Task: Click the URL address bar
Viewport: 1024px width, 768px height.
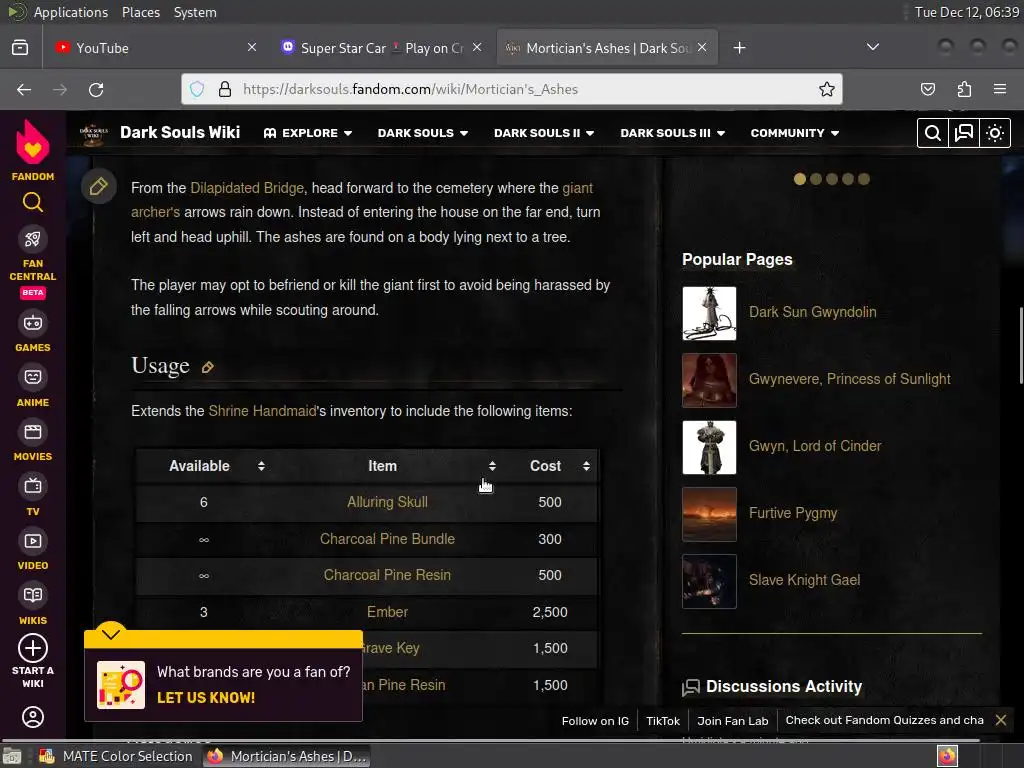Action: pos(512,89)
